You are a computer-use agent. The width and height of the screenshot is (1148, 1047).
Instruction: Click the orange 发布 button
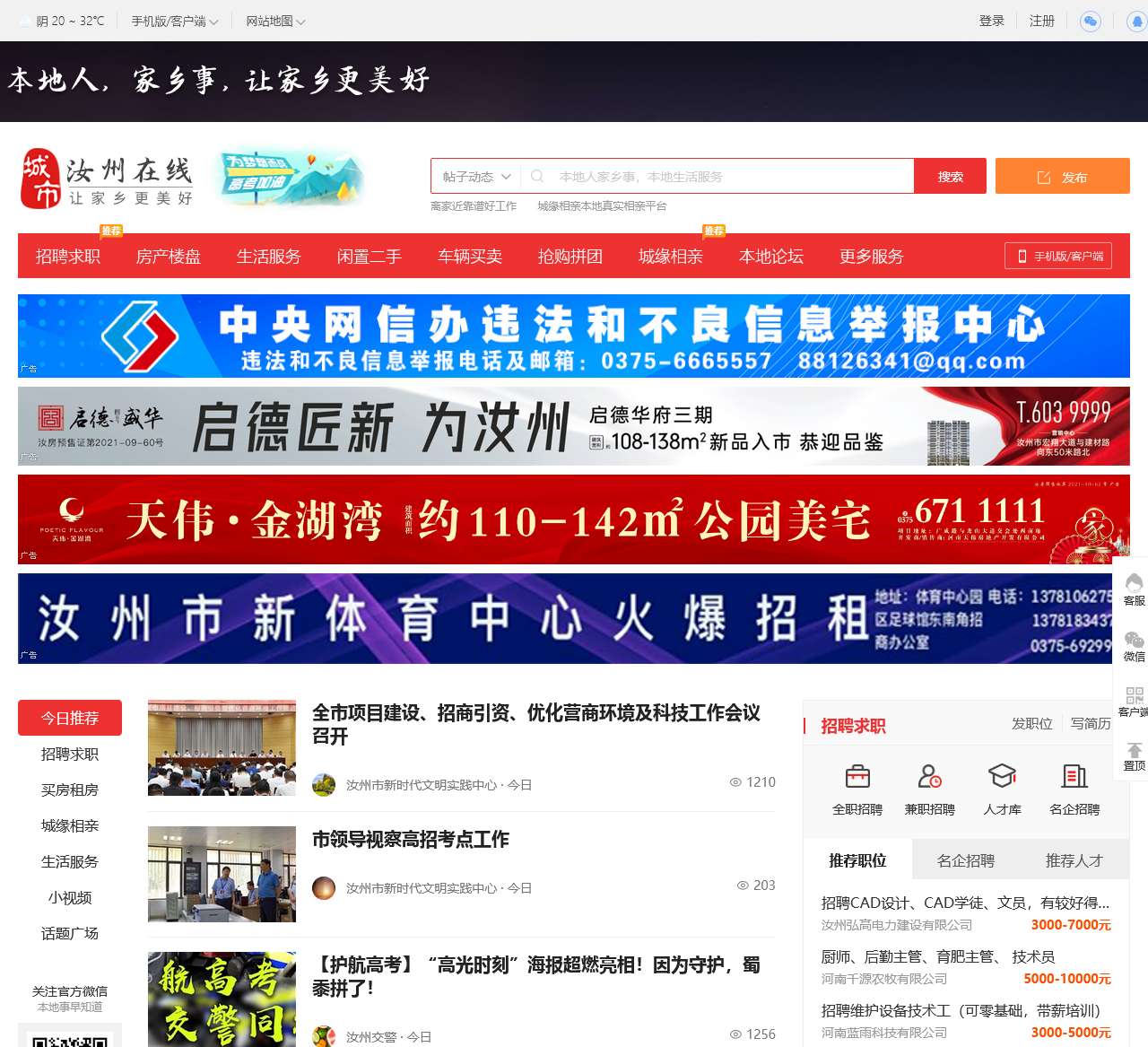click(1063, 176)
